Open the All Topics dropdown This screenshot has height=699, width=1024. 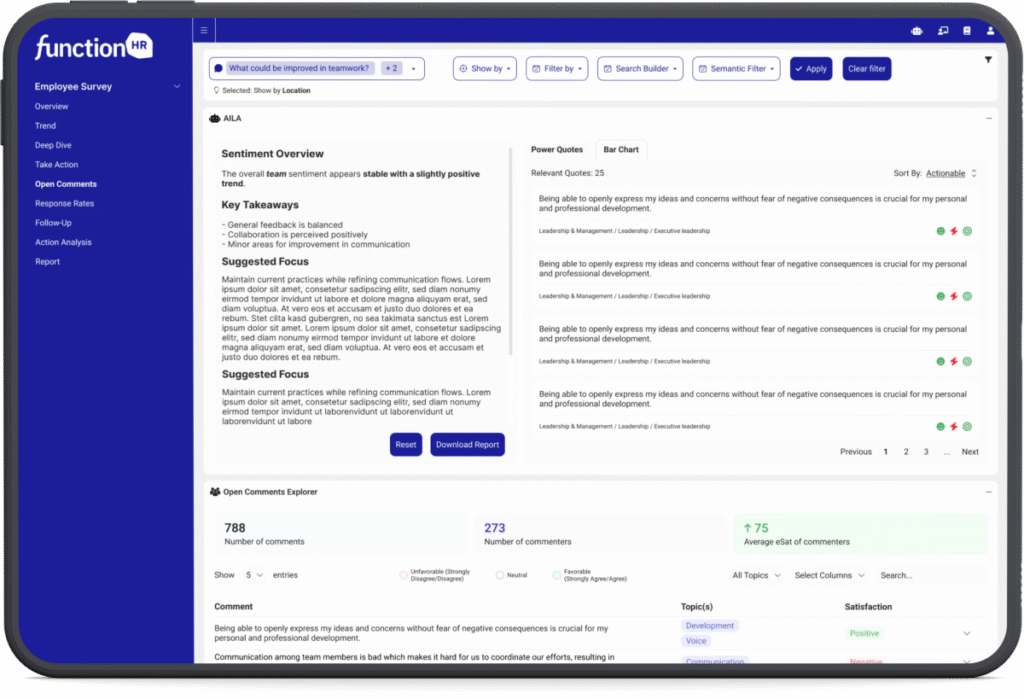tap(756, 575)
